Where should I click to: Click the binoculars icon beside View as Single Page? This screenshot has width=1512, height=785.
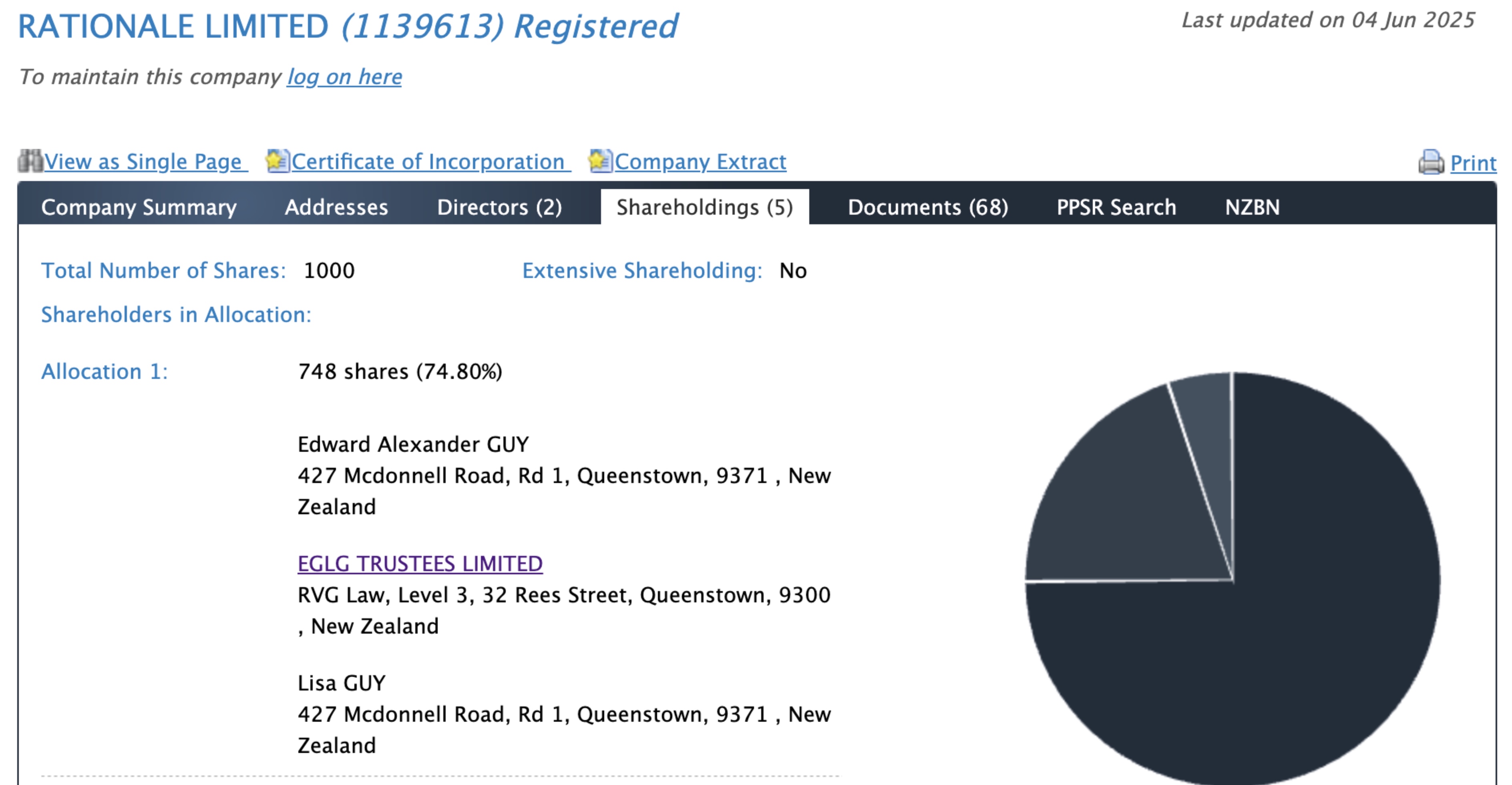click(30, 161)
